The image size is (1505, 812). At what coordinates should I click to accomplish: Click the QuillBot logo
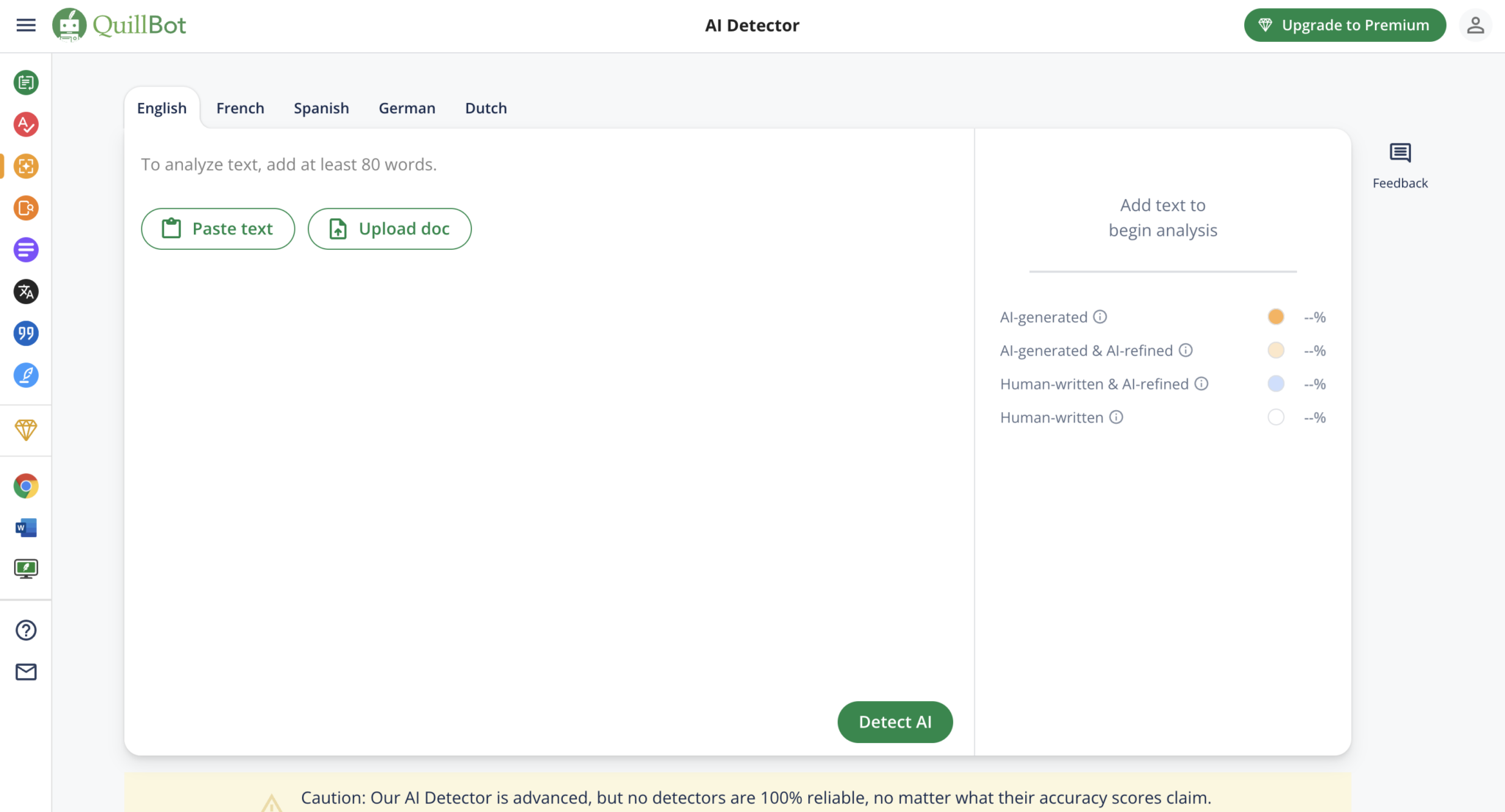[x=119, y=25]
